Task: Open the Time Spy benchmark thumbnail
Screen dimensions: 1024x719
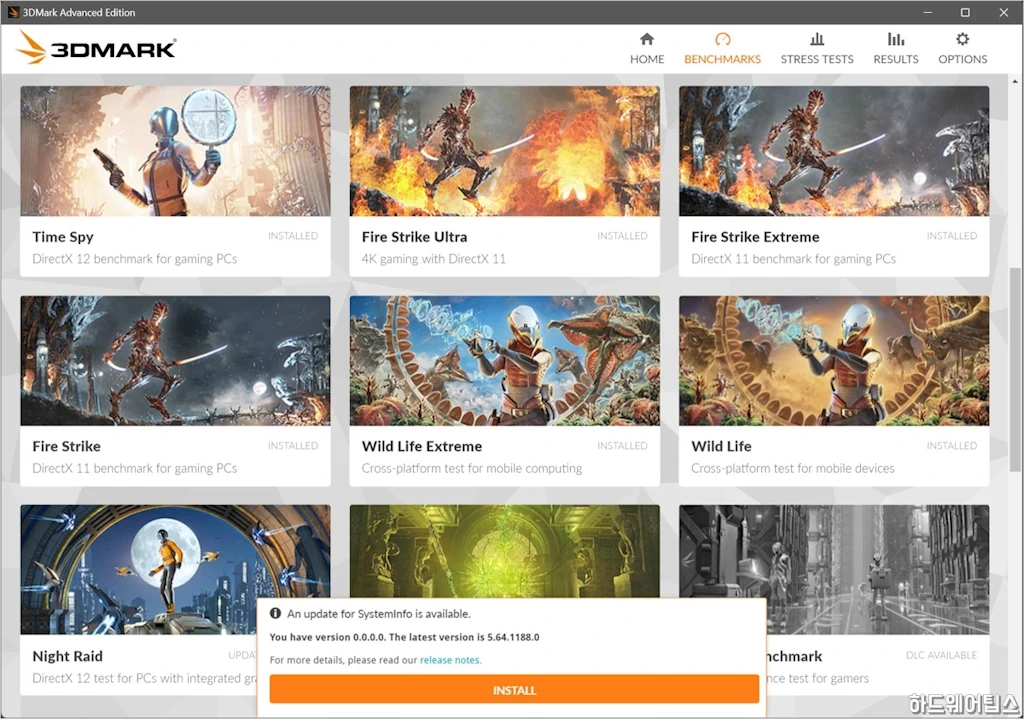Action: 175,151
